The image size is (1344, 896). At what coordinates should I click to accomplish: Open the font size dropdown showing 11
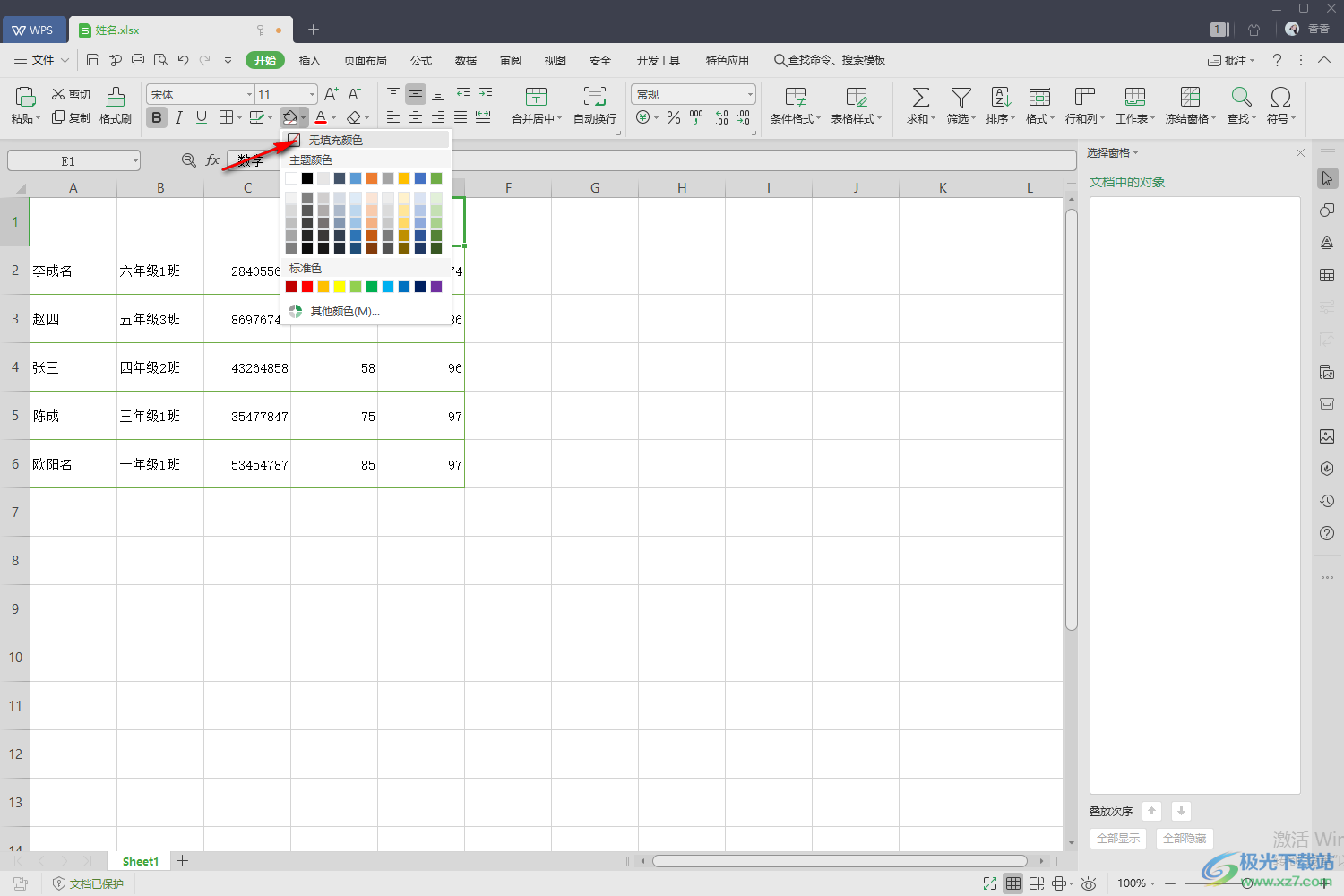pyautogui.click(x=312, y=94)
